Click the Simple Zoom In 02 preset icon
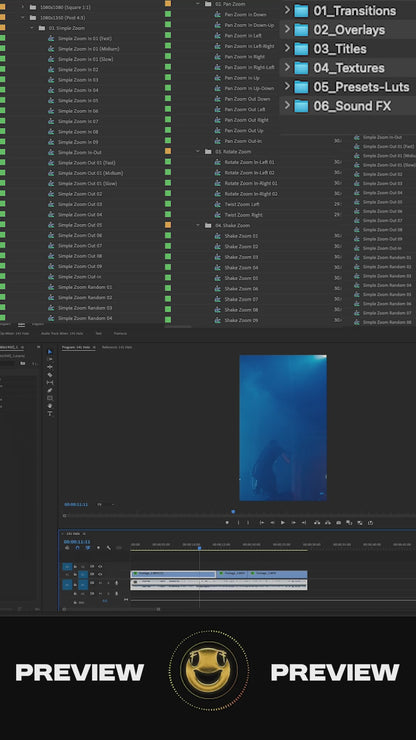 pos(51,69)
